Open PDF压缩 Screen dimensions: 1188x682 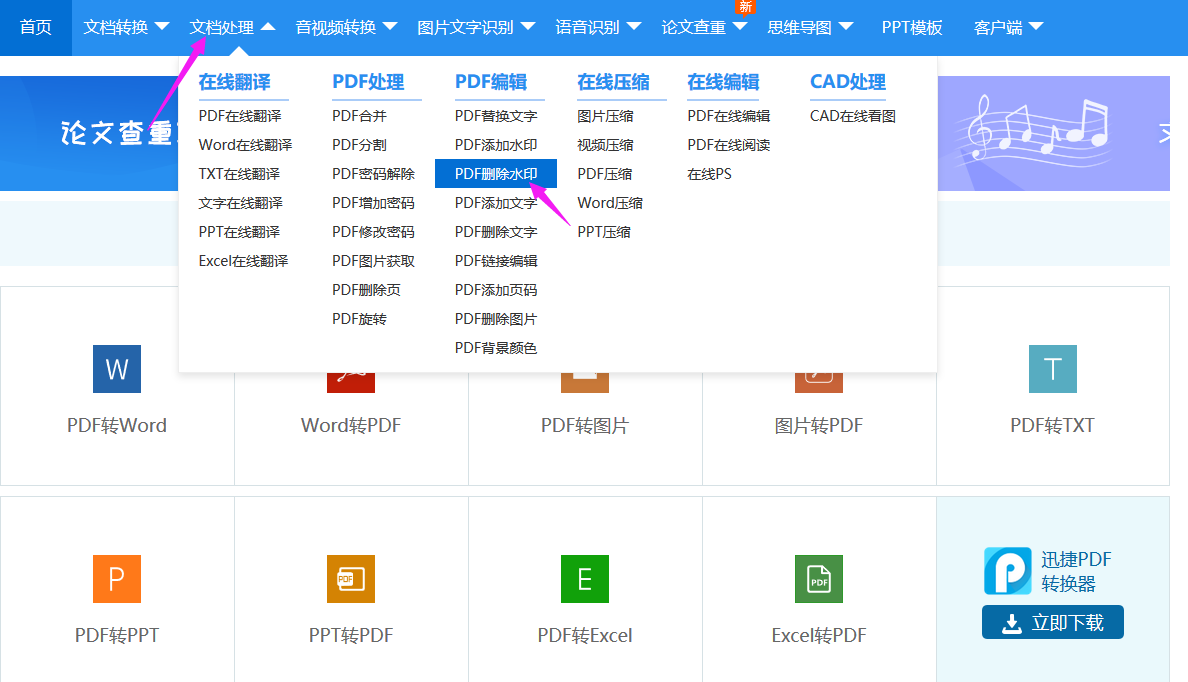point(605,174)
